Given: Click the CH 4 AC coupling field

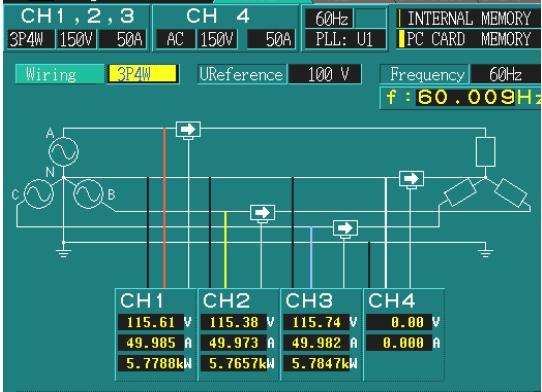Looking at the screenshot, I should 175,39.
